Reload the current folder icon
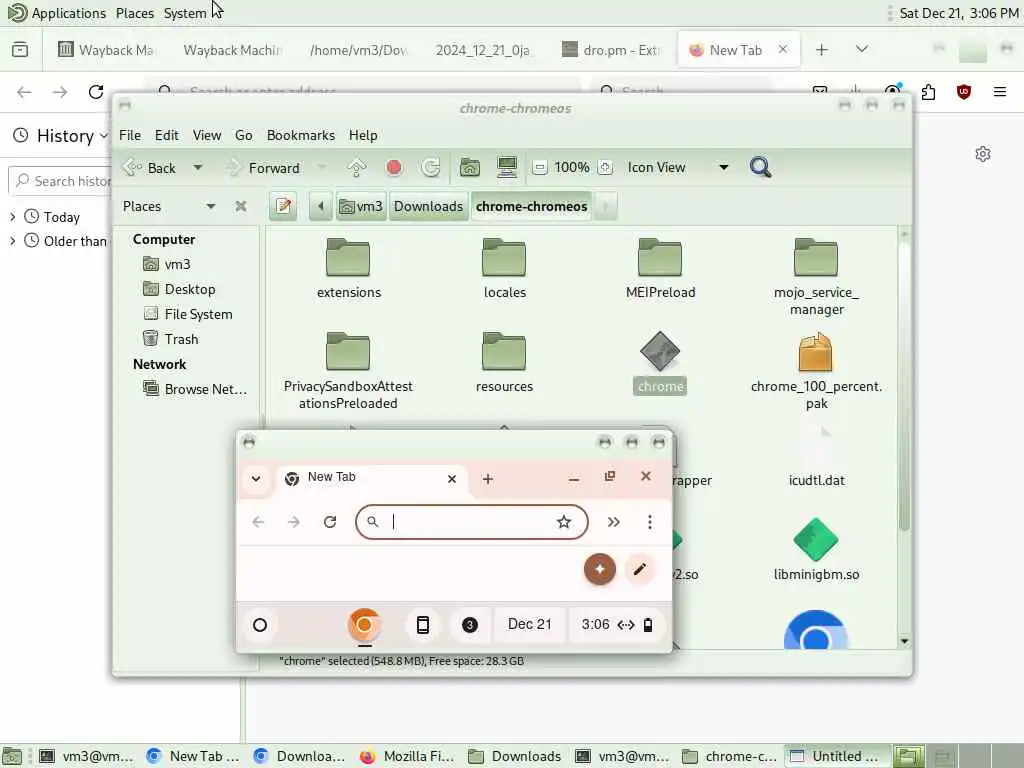 (431, 168)
